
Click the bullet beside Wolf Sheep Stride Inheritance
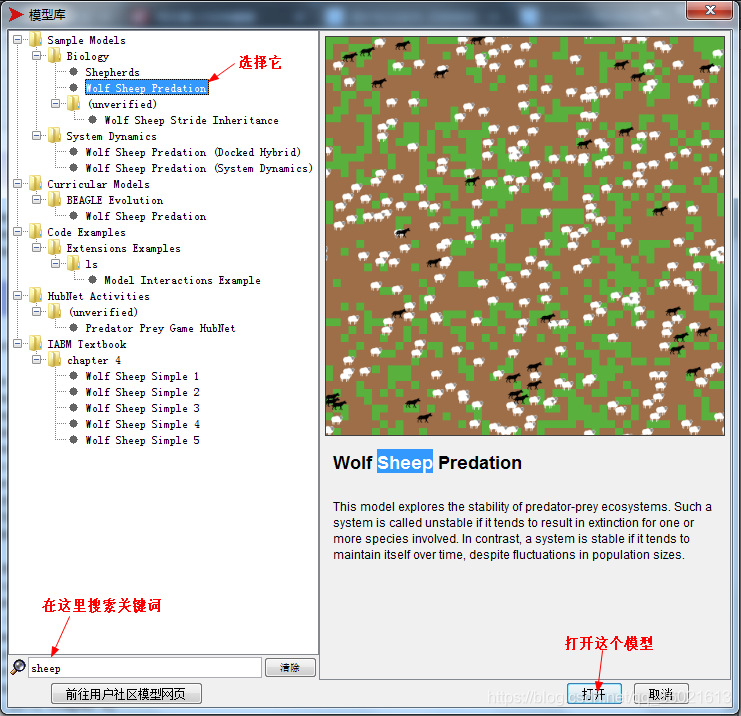coord(93,120)
